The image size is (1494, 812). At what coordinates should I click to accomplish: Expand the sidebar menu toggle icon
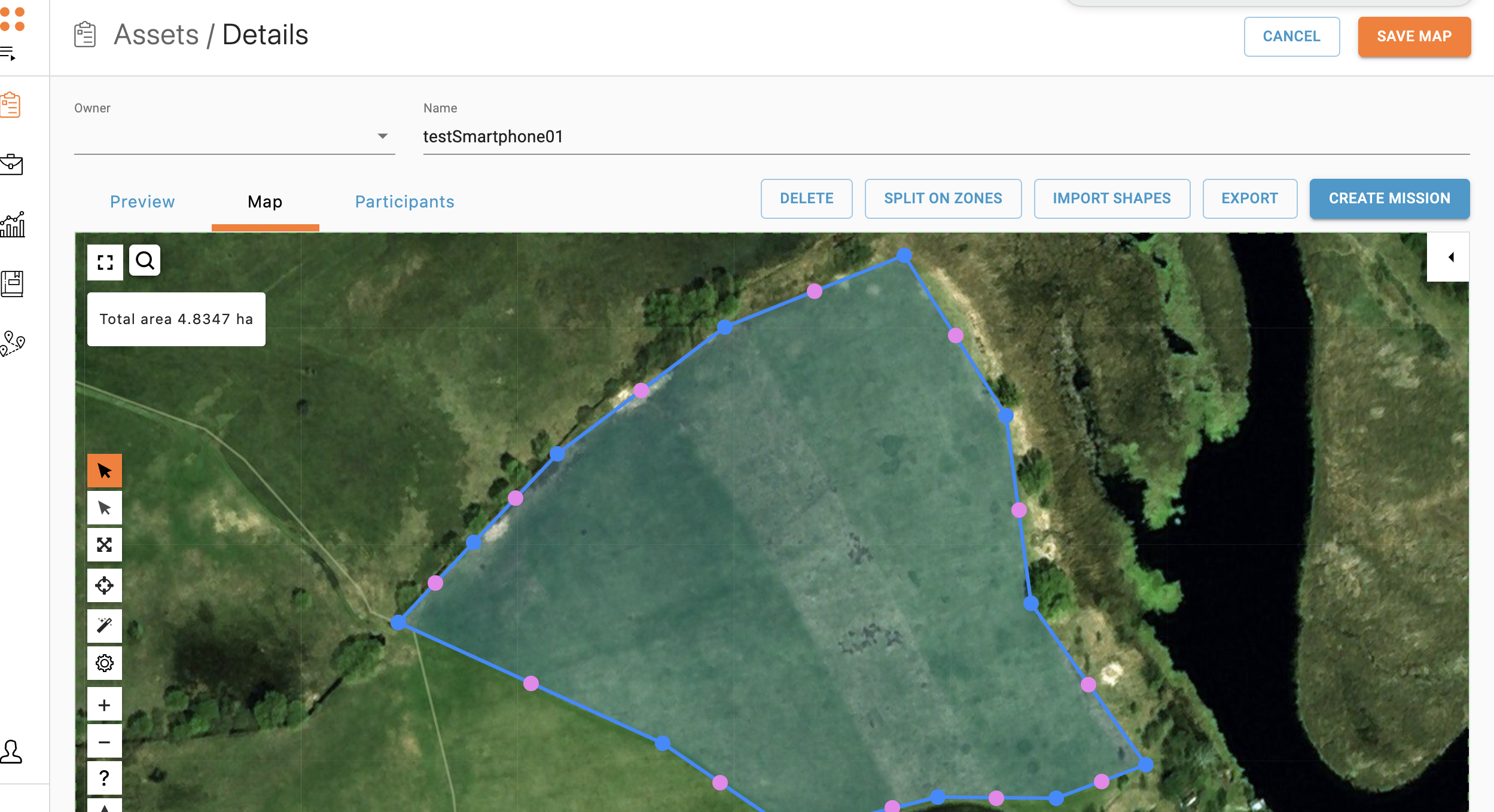tap(8, 54)
